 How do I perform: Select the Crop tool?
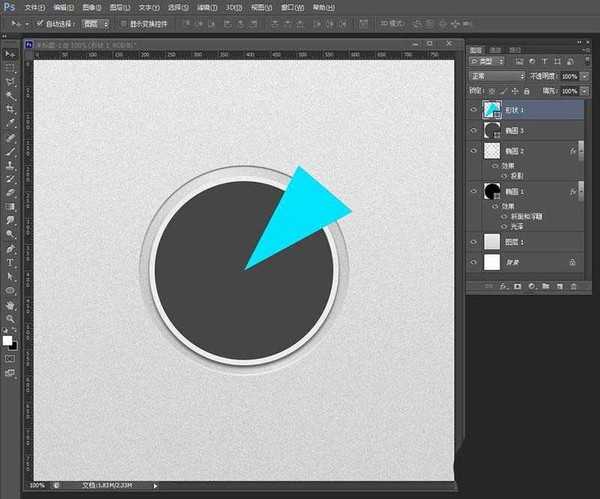click(9, 108)
